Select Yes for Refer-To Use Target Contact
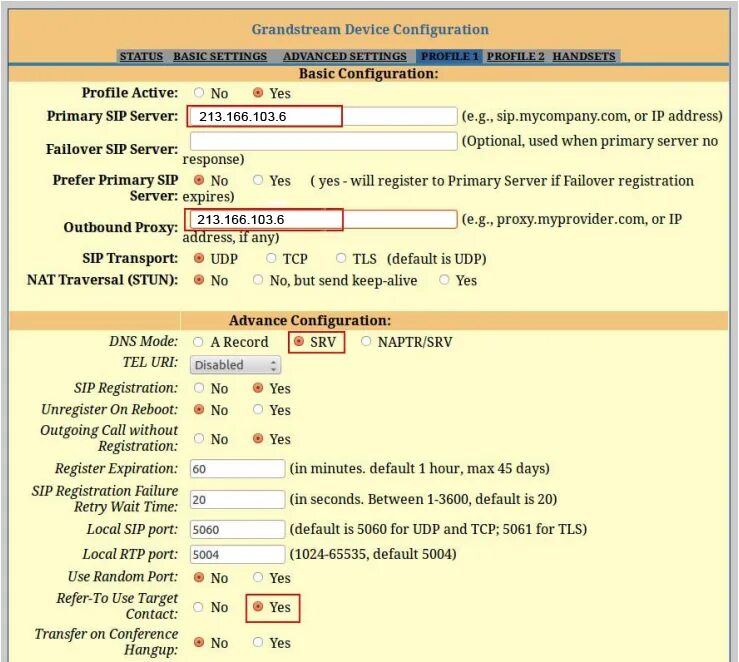Screen dimensions: 739x662 coord(258,607)
